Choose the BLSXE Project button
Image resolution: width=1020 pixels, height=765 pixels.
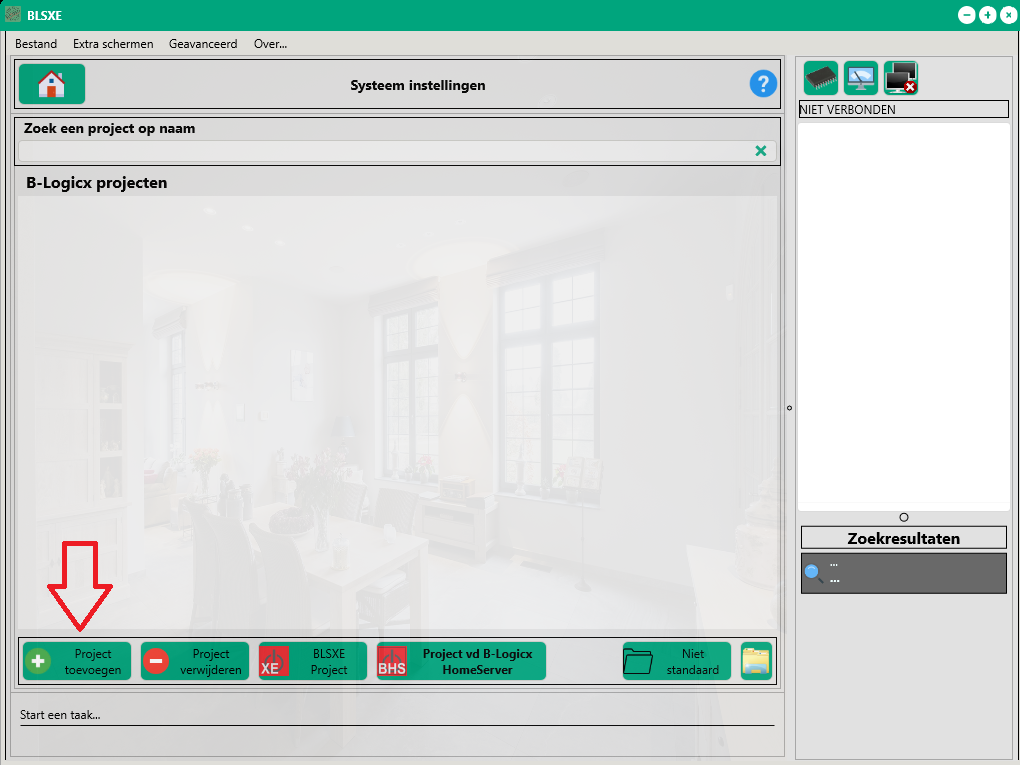(313, 662)
